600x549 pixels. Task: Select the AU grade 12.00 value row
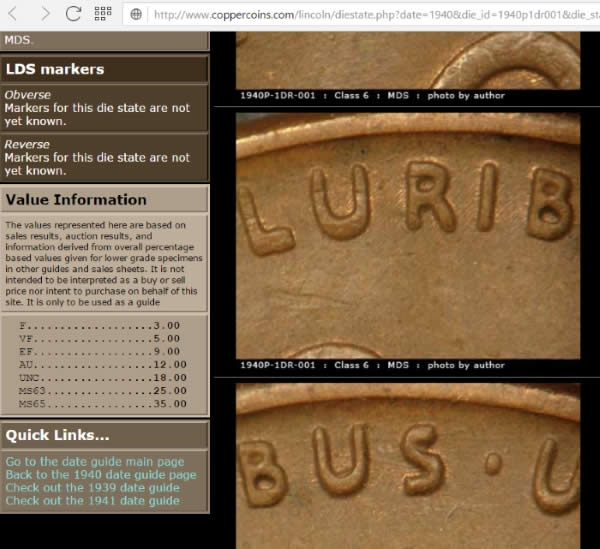[x=103, y=364]
